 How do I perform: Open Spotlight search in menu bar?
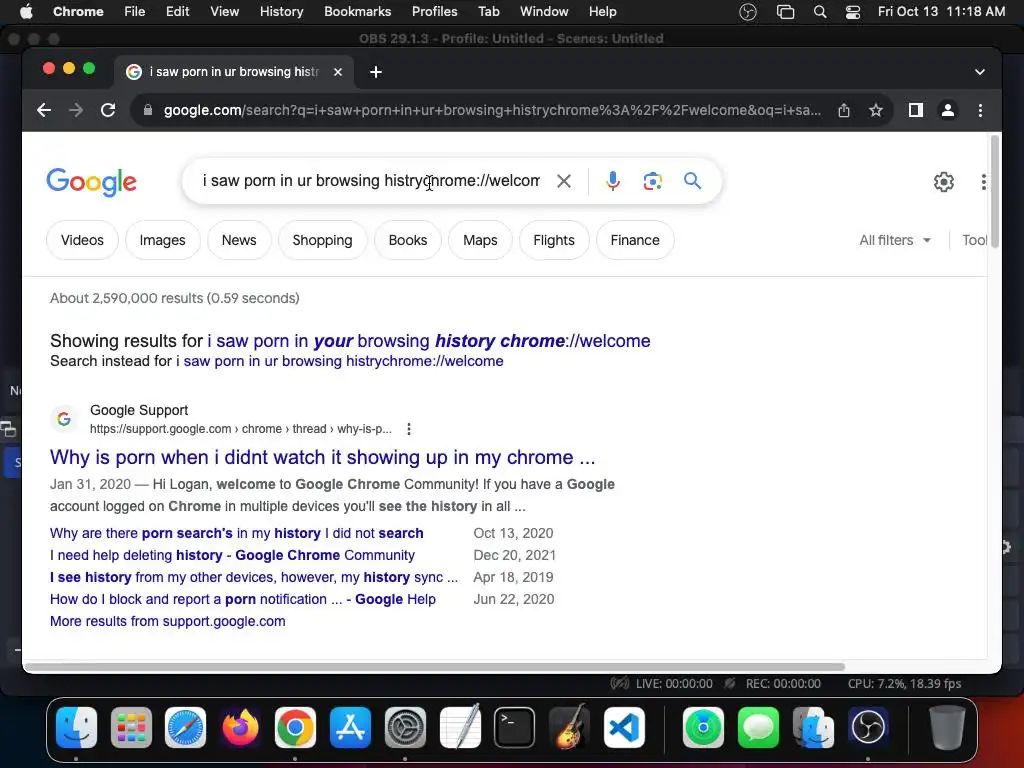(x=820, y=12)
